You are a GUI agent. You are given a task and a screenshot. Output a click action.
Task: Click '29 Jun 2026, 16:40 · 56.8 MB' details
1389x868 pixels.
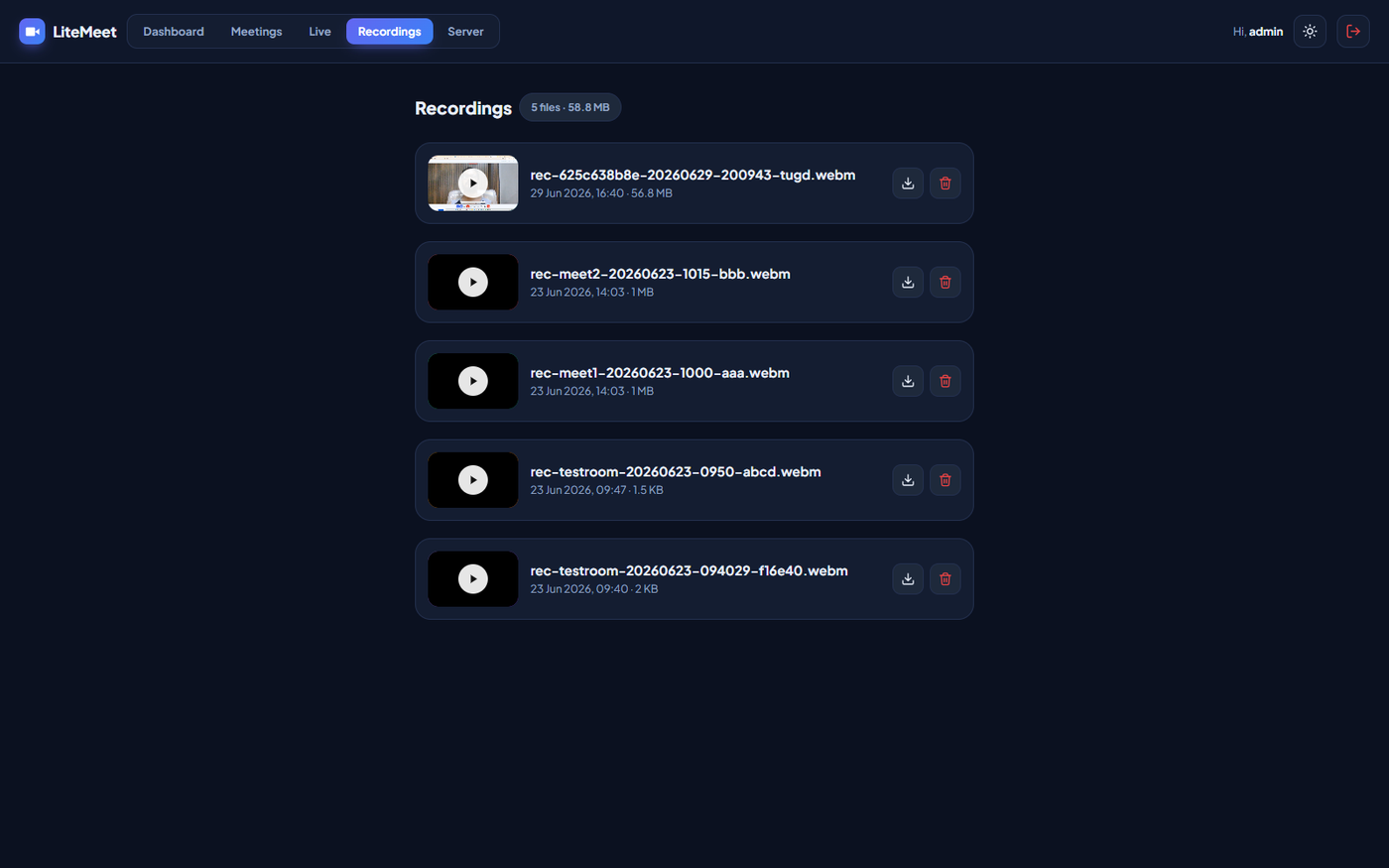[x=601, y=193]
